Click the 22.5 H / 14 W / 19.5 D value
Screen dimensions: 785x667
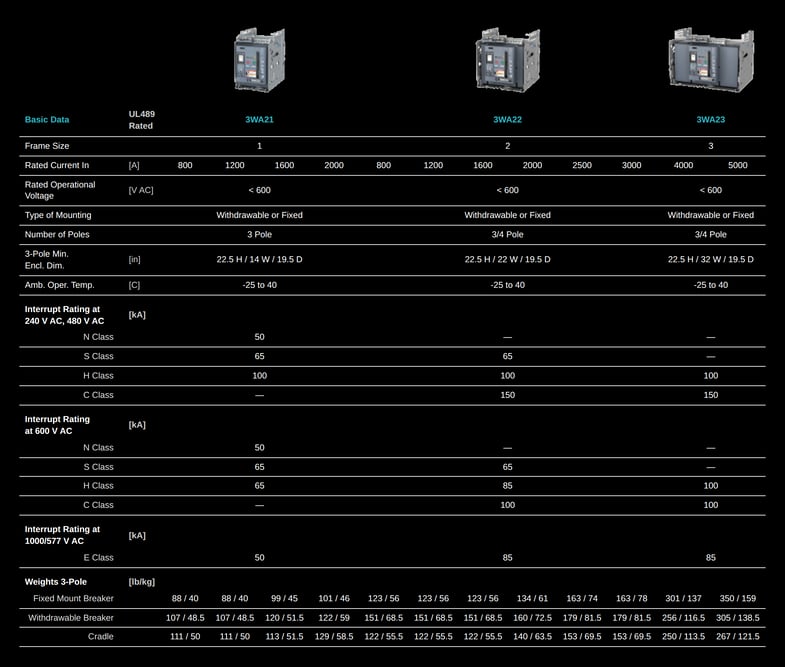tap(259, 259)
